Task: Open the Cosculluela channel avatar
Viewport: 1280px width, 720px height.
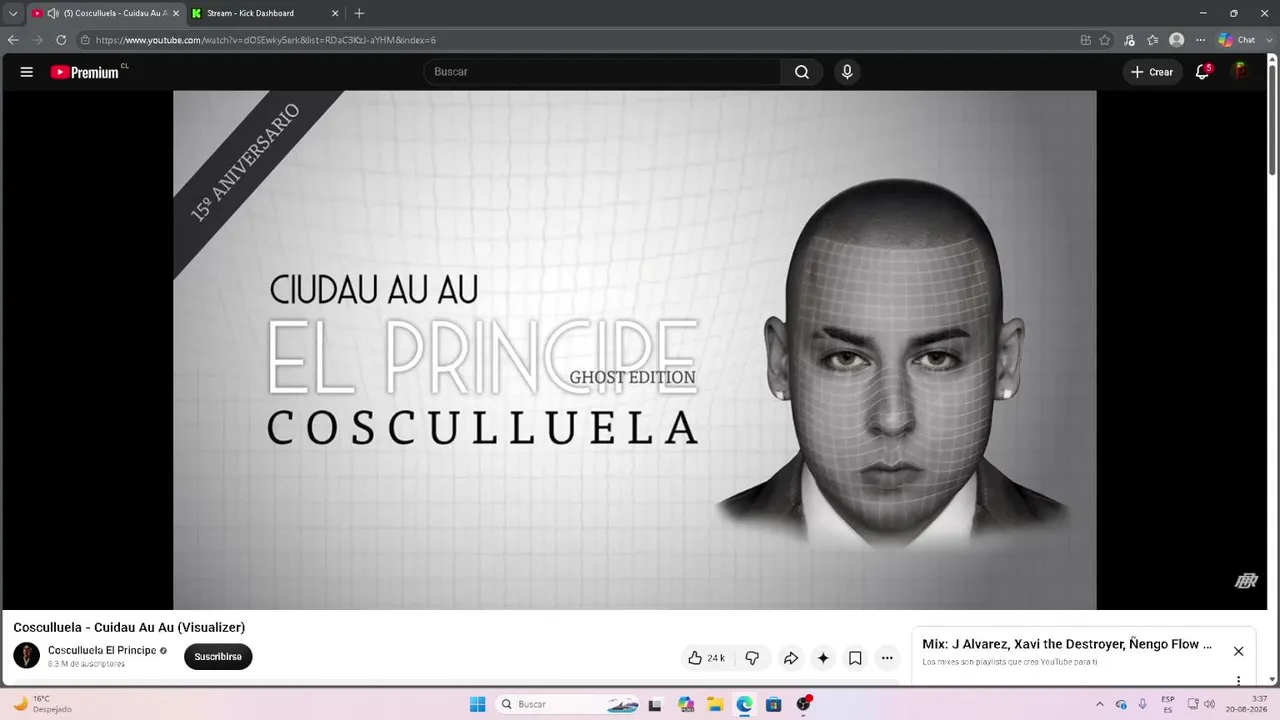Action: tap(26, 656)
